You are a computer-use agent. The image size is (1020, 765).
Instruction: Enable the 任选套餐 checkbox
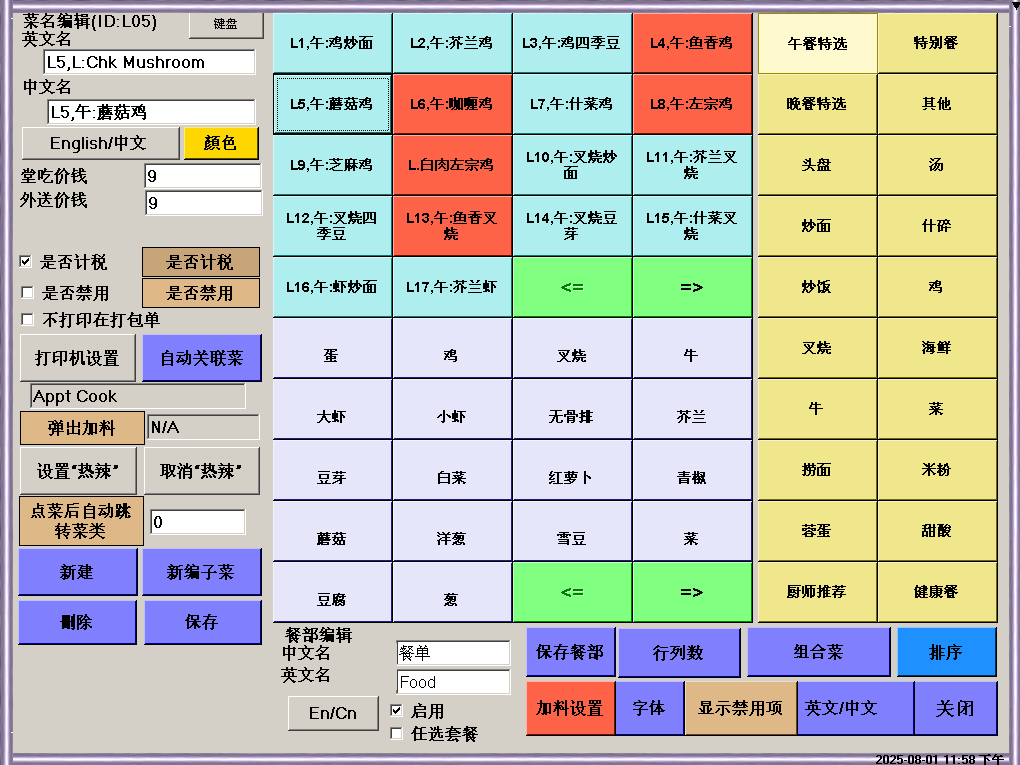[x=397, y=734]
